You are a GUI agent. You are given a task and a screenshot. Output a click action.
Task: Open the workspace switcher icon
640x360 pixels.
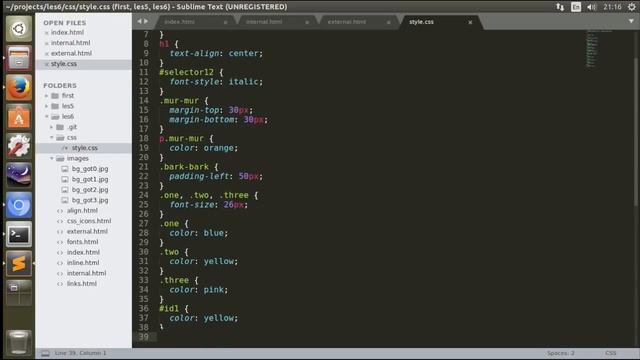point(19,293)
